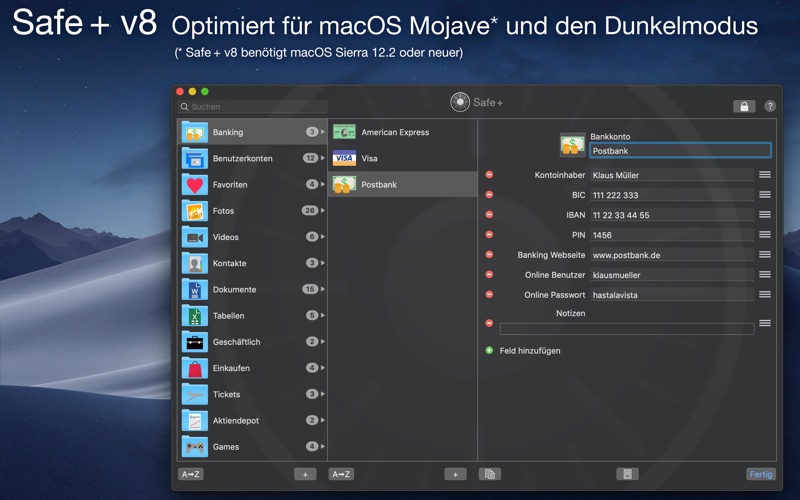Click Feld hinzufügen label

(x=530, y=351)
